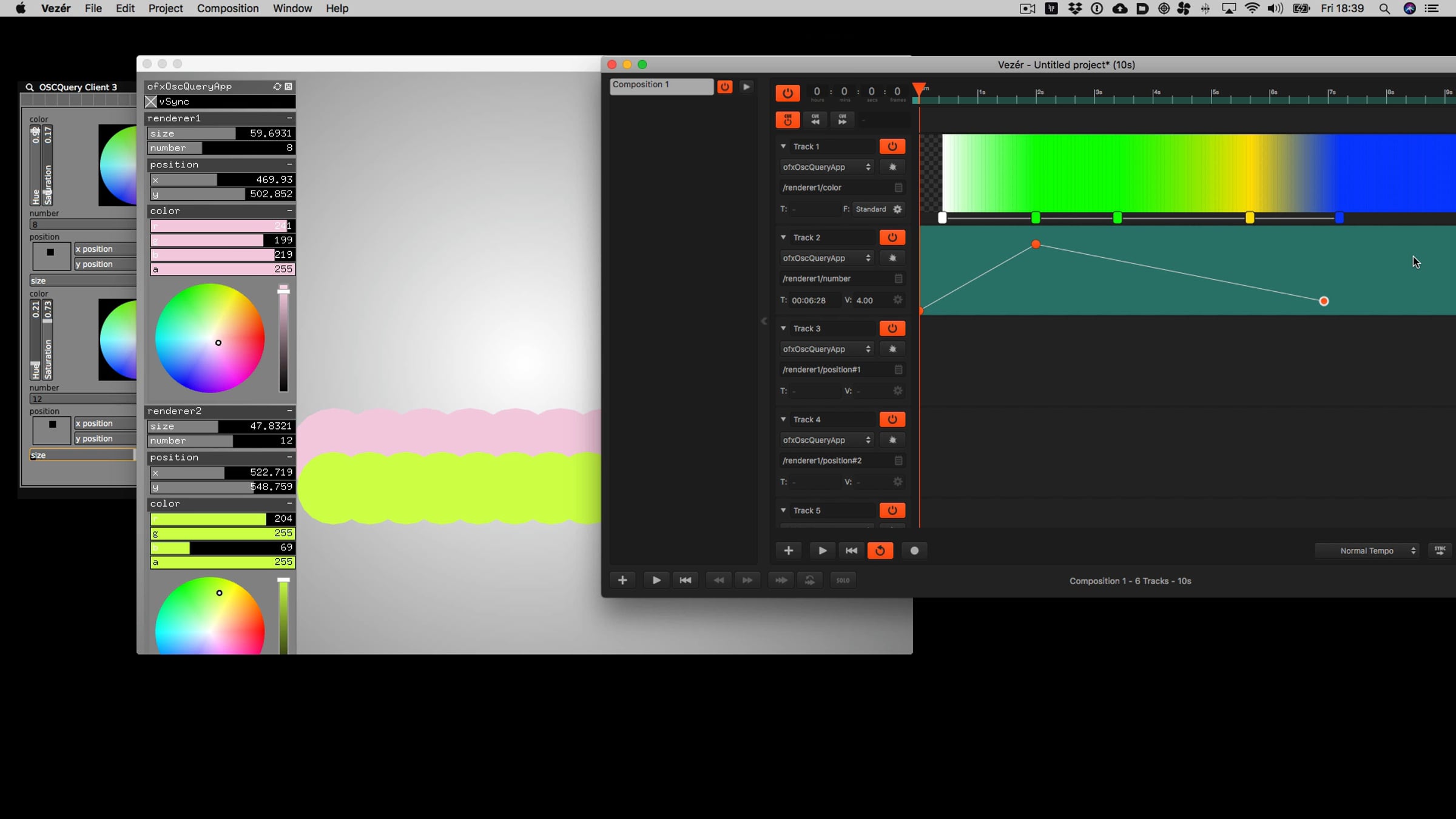Open Track 1 keyframe gear settings
Image resolution: width=1456 pixels, height=819 pixels.
click(898, 209)
